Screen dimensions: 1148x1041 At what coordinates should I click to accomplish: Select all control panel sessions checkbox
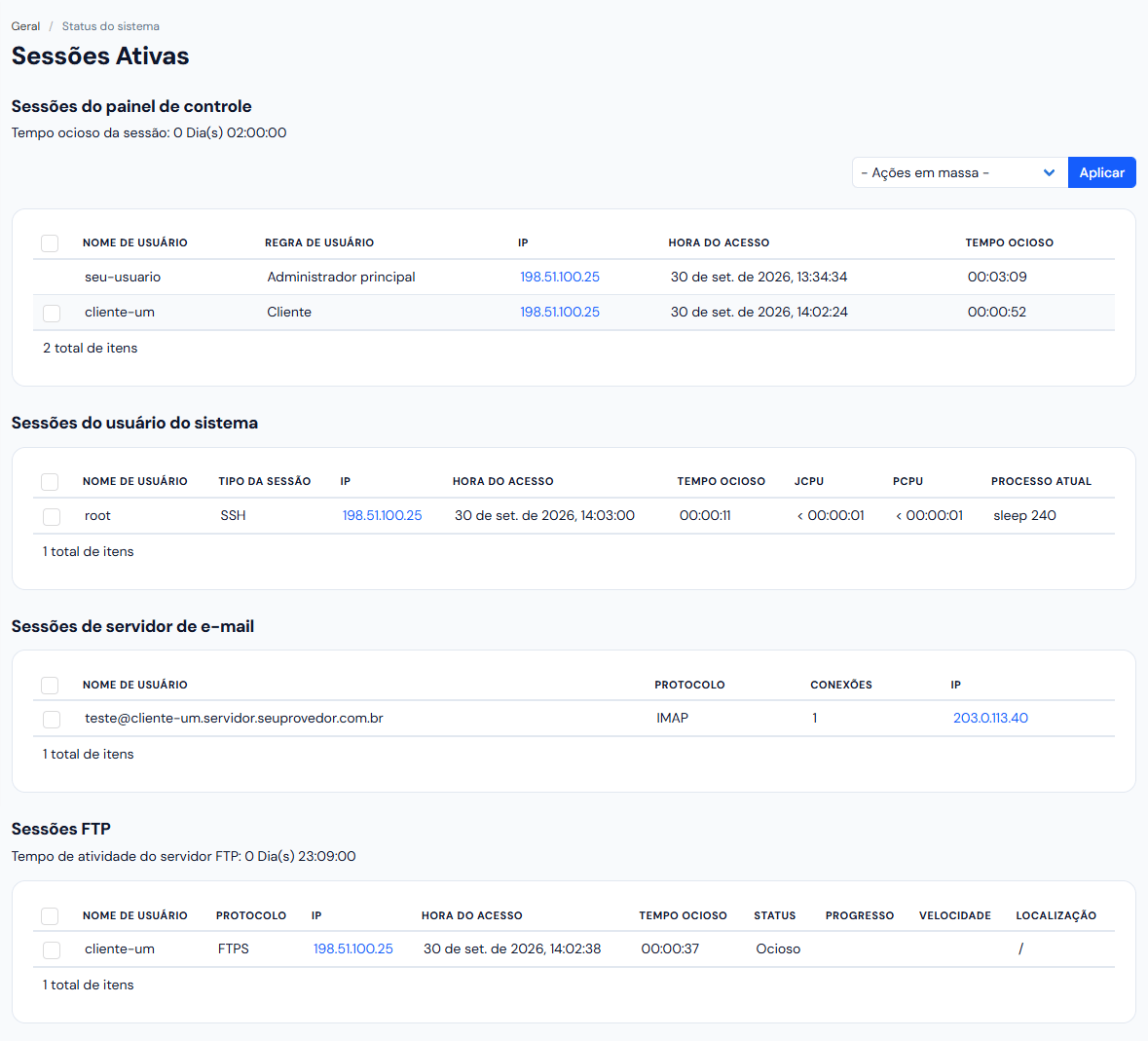50,243
